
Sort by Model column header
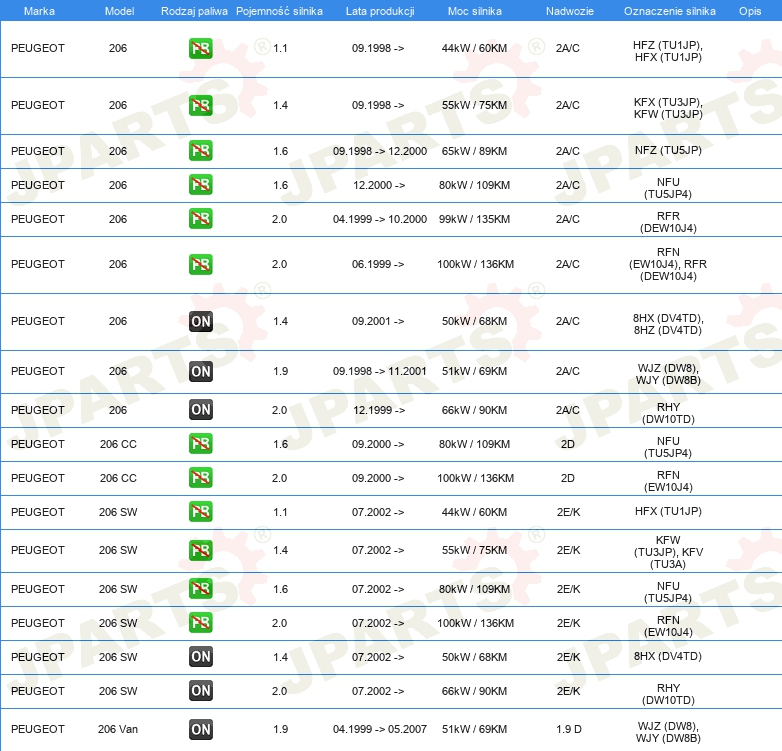[119, 11]
